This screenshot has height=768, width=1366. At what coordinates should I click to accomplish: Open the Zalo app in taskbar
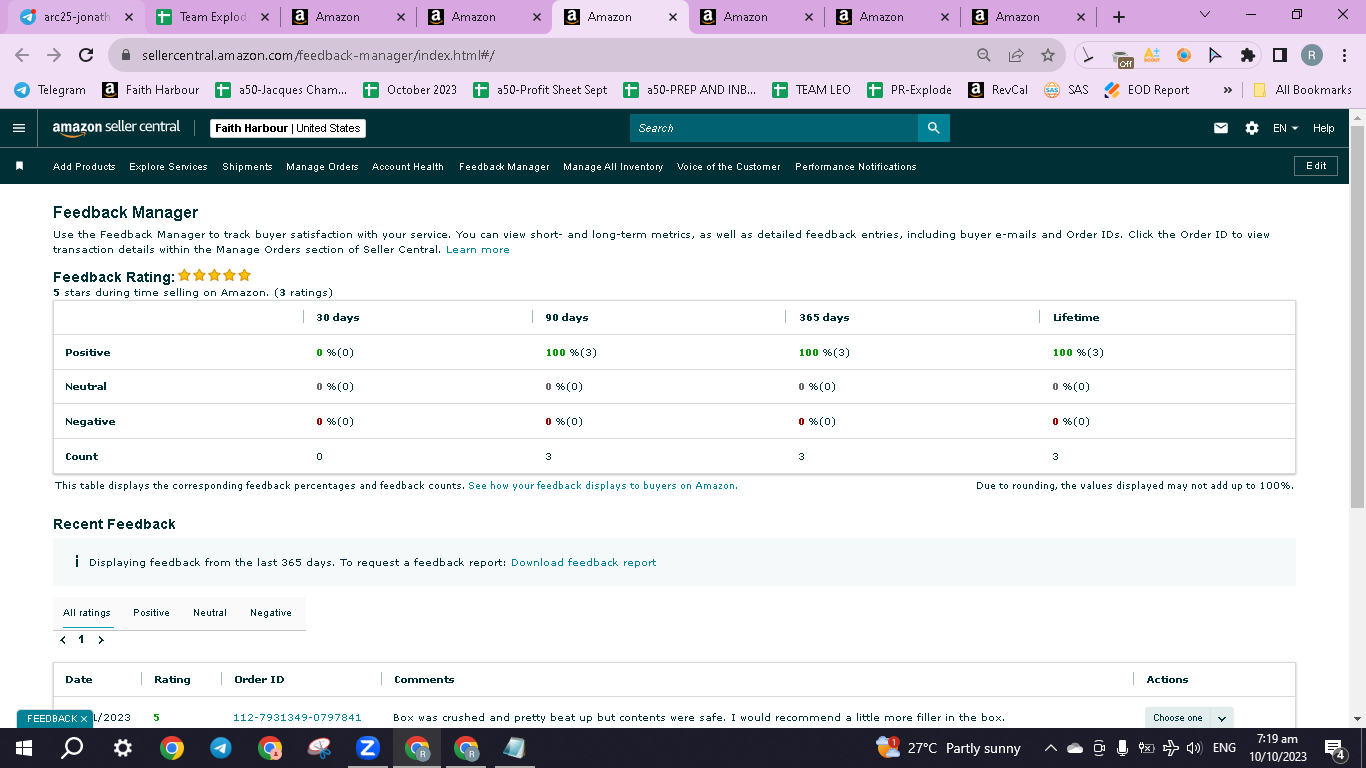pyautogui.click(x=367, y=748)
